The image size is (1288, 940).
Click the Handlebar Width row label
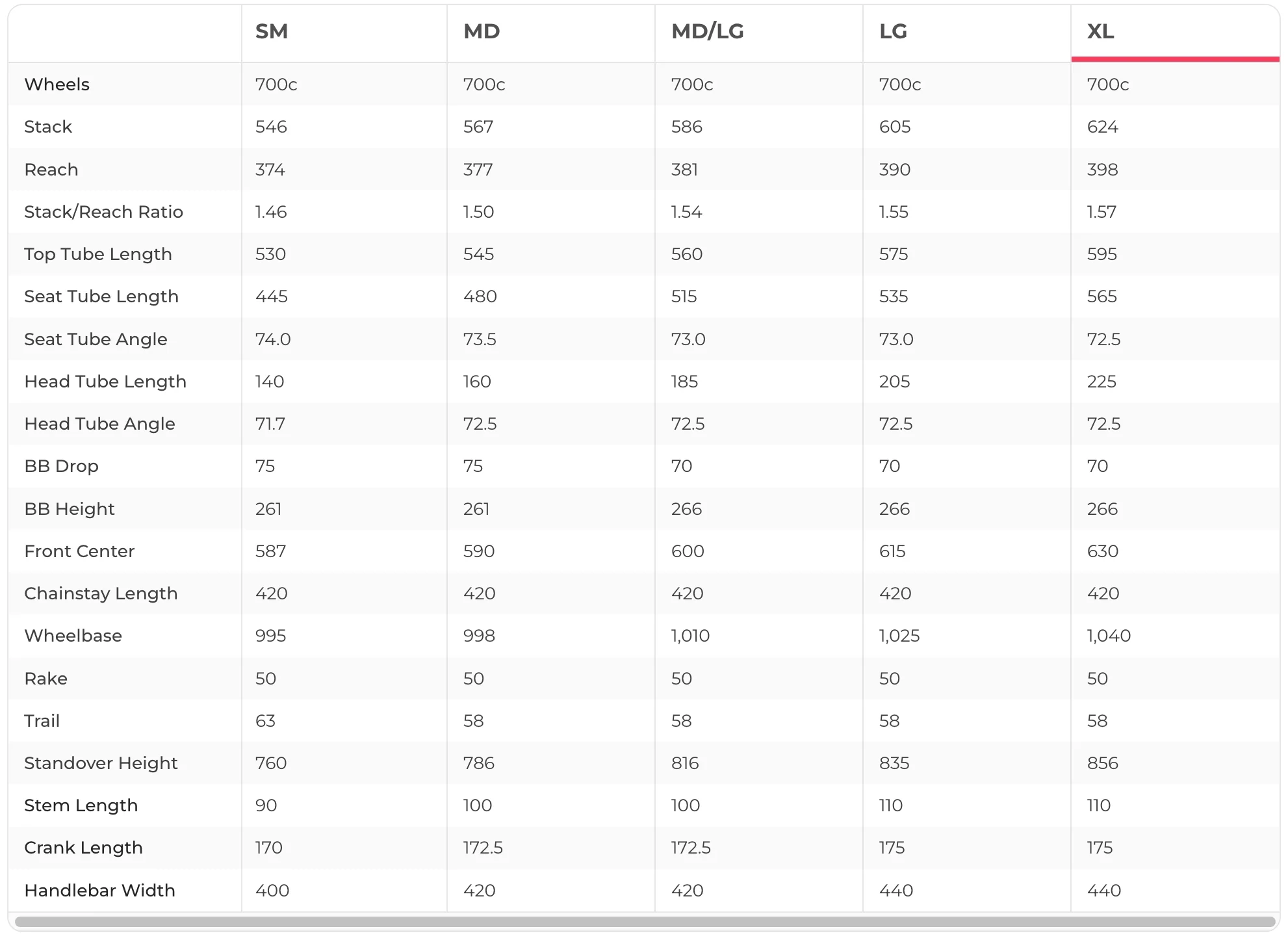coord(99,891)
